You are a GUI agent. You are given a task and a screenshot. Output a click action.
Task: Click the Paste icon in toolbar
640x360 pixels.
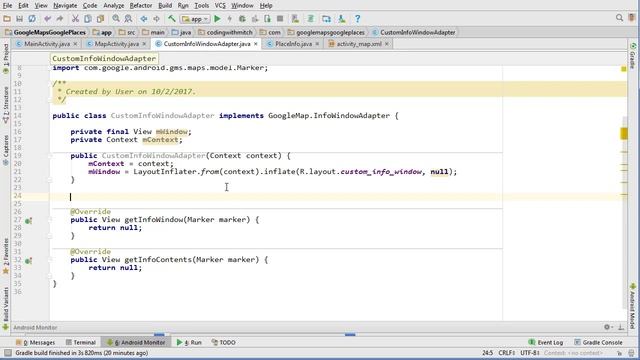coord(100,19)
